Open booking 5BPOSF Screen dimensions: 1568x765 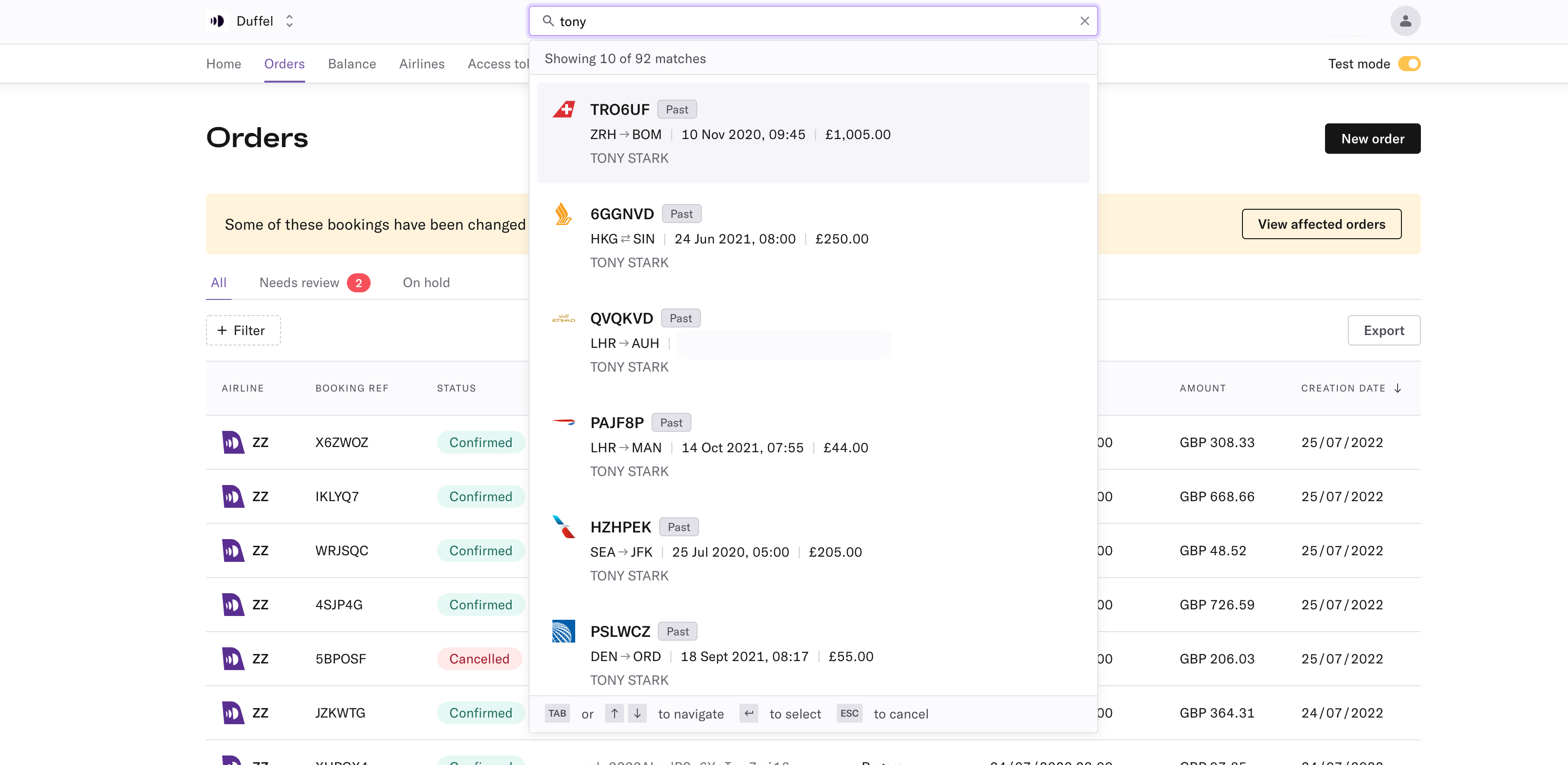[x=341, y=659]
